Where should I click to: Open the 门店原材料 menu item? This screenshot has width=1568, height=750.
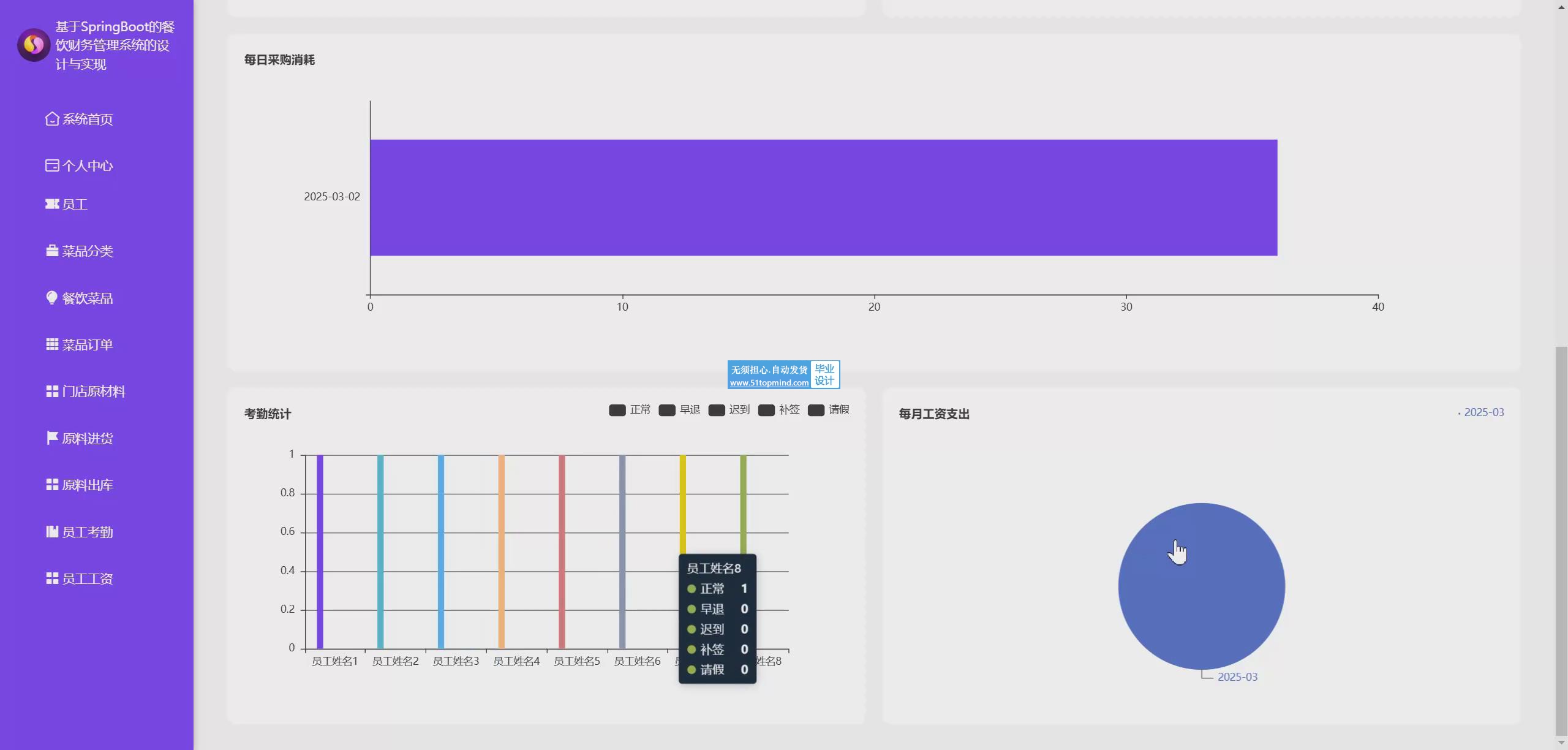tap(93, 392)
